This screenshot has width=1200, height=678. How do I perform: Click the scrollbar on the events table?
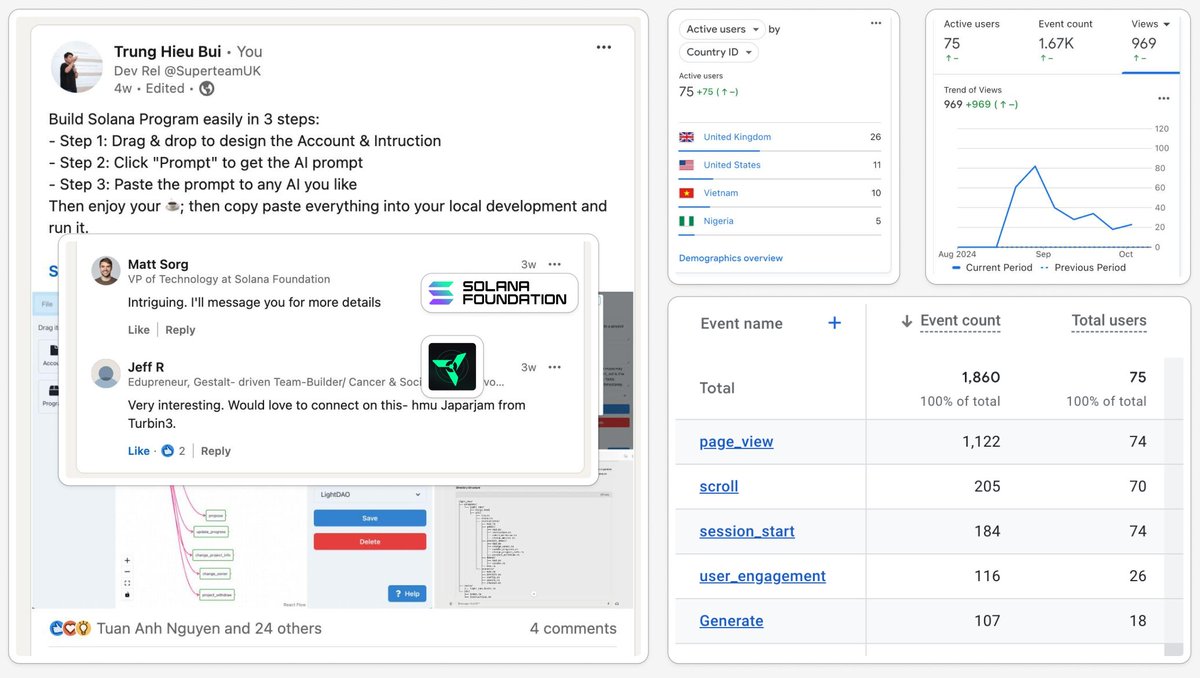pos(1174,507)
